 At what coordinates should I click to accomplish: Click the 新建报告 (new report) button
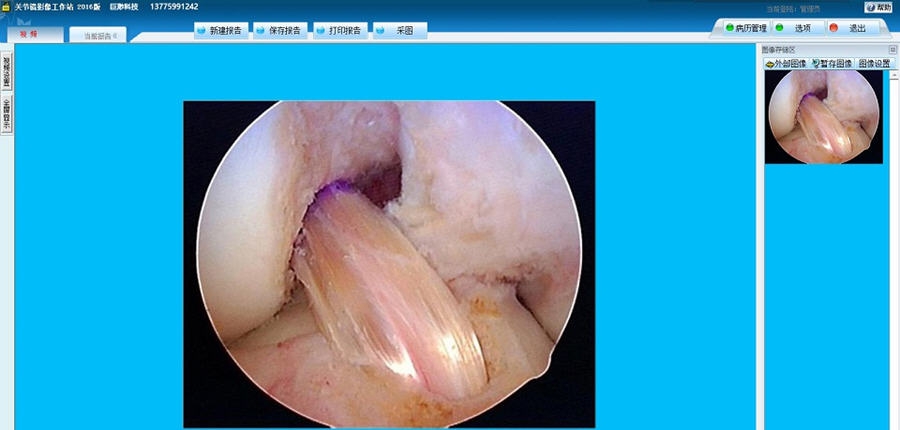pyautogui.click(x=221, y=31)
